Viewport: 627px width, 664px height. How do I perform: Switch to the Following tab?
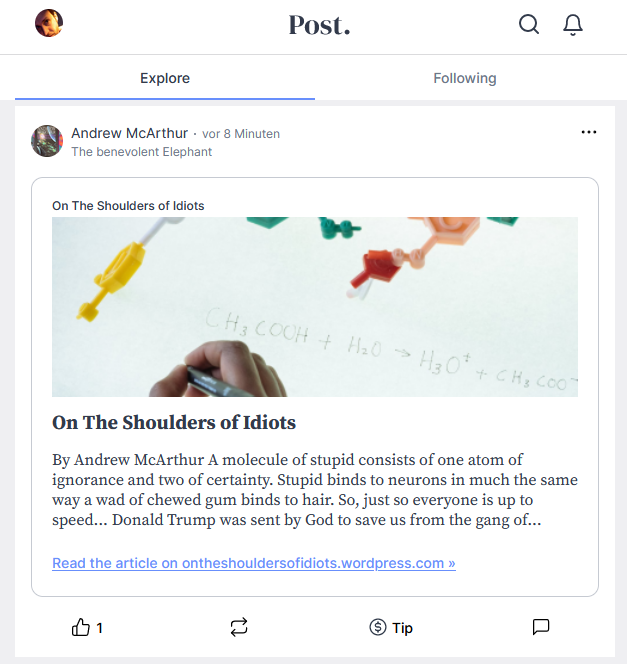(x=465, y=78)
